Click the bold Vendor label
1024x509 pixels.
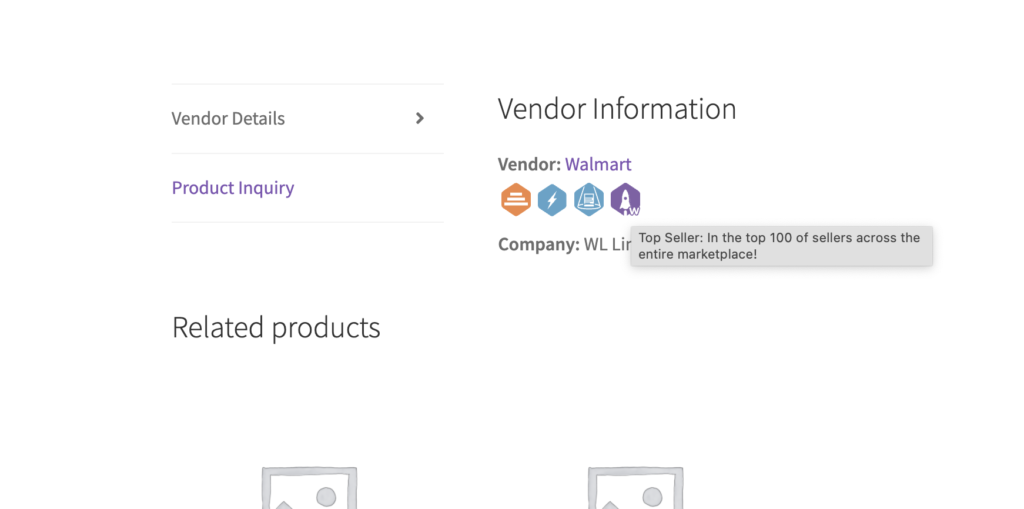pyautogui.click(x=529, y=164)
